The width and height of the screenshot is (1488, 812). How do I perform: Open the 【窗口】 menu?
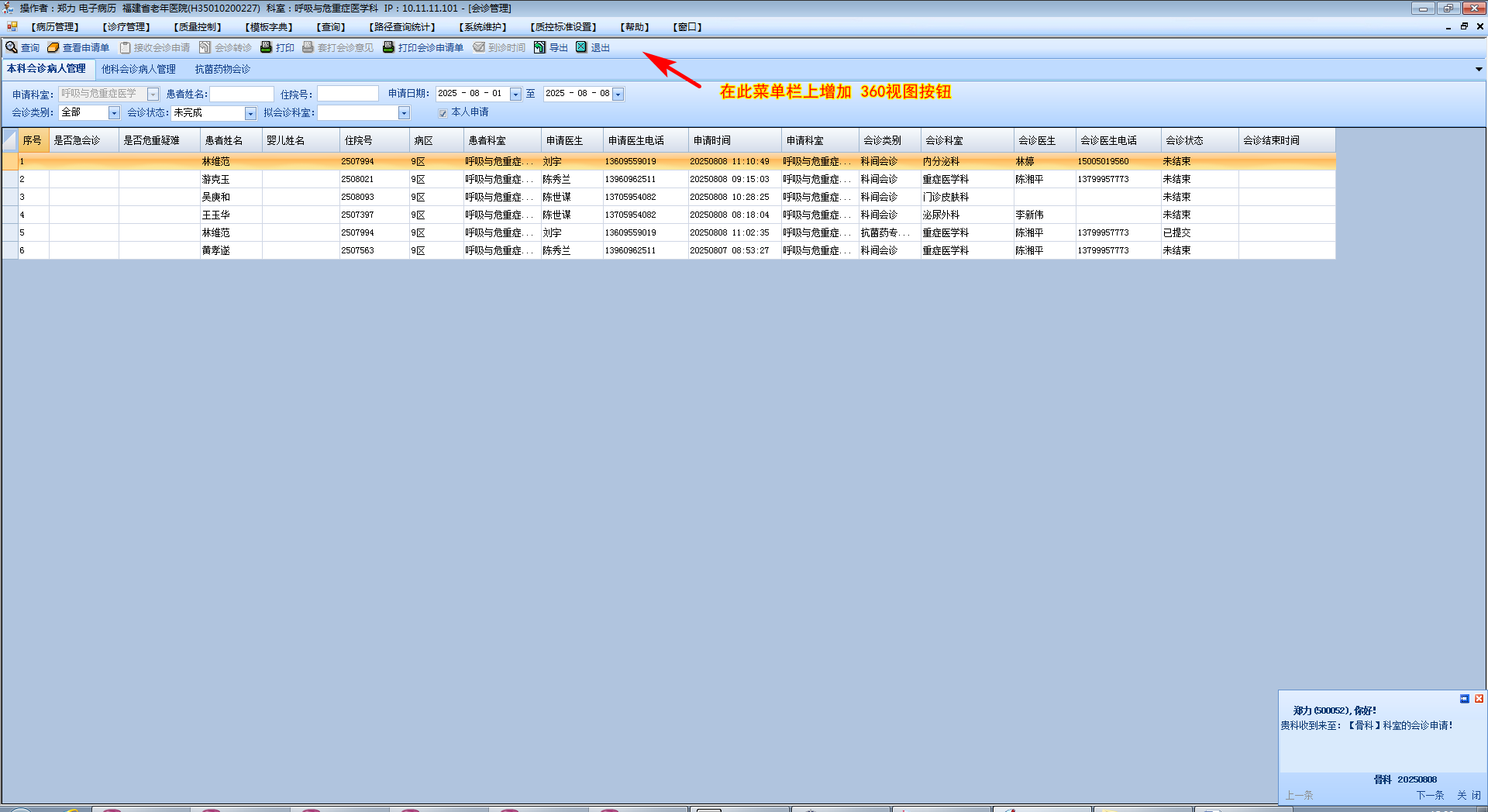pos(687,27)
